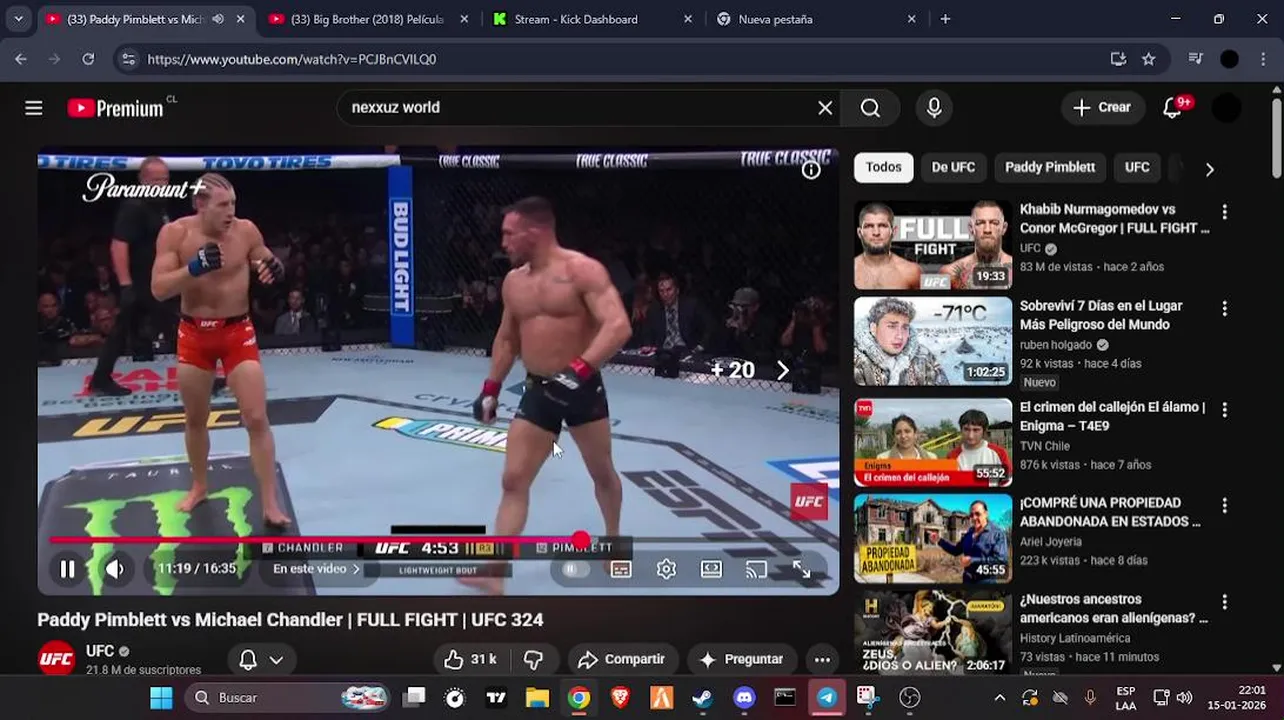
Task: Like the video with 31 k likes
Action: 471,660
